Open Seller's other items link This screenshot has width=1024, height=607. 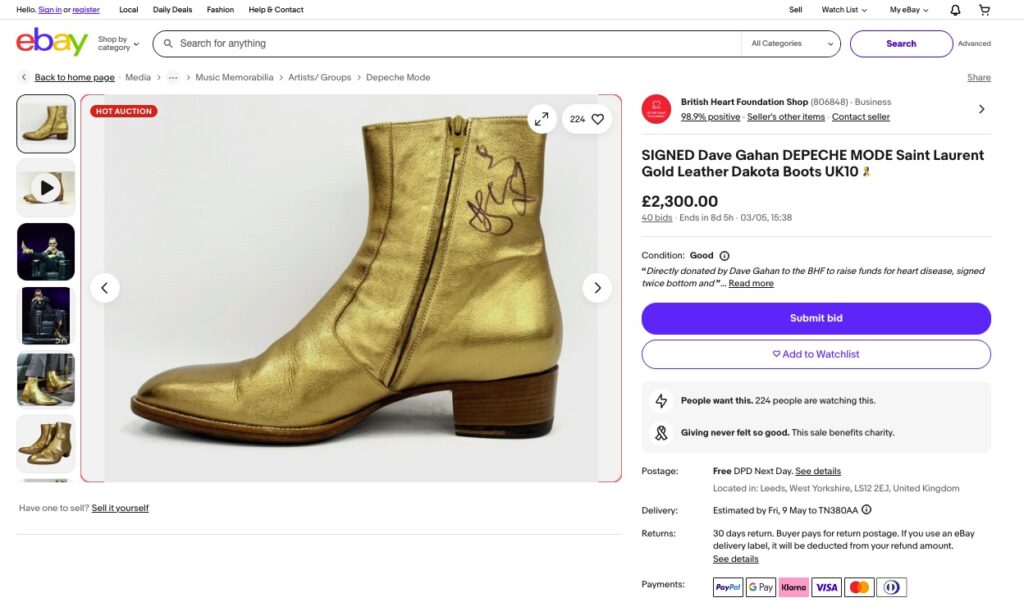point(786,117)
